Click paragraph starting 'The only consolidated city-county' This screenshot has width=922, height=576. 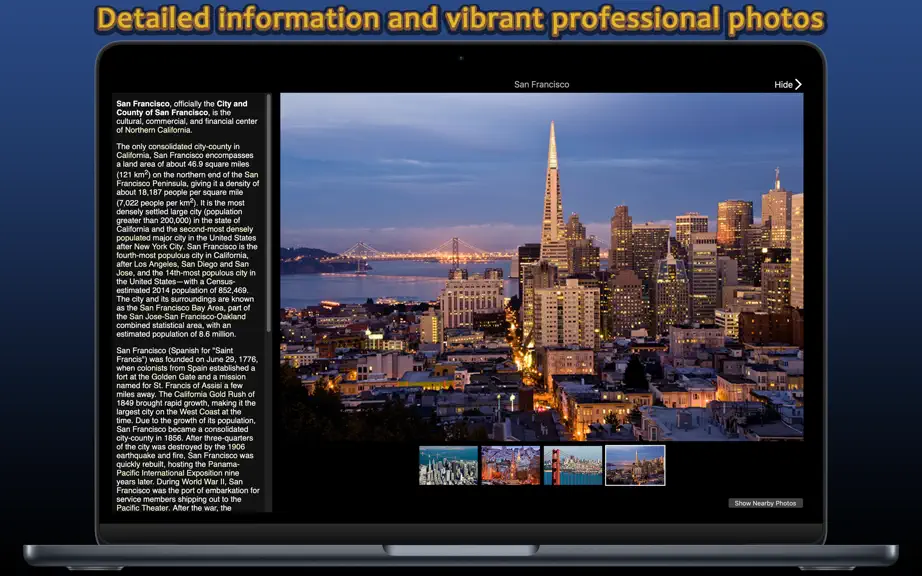click(x=187, y=240)
